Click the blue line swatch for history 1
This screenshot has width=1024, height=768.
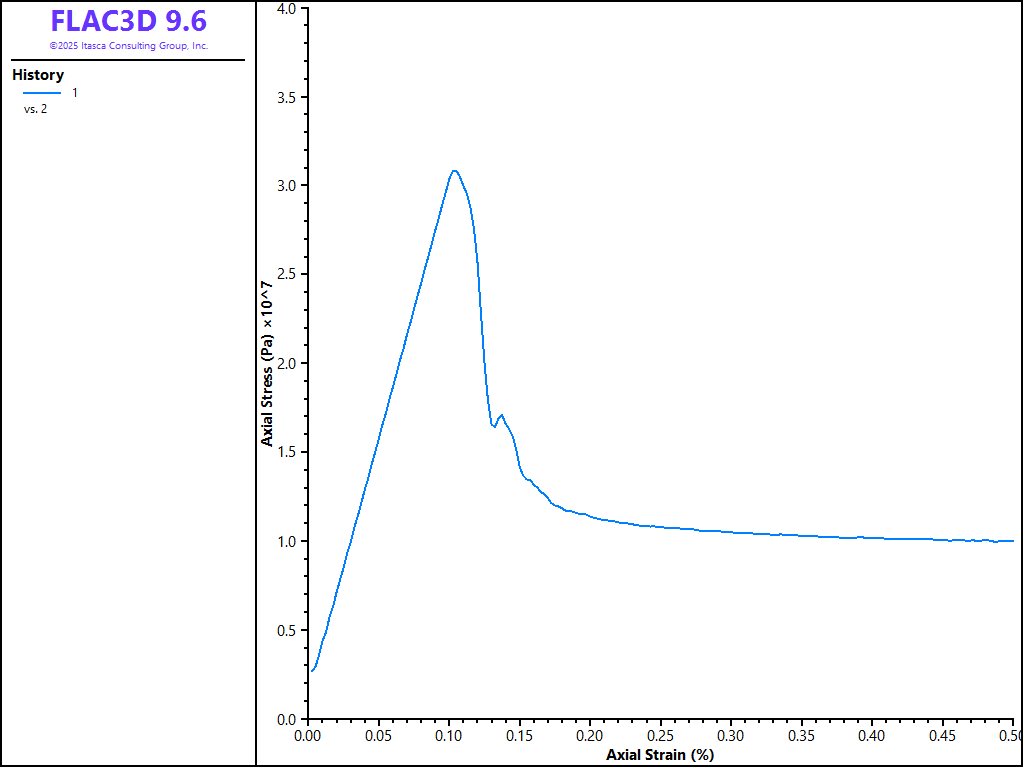(x=42, y=93)
